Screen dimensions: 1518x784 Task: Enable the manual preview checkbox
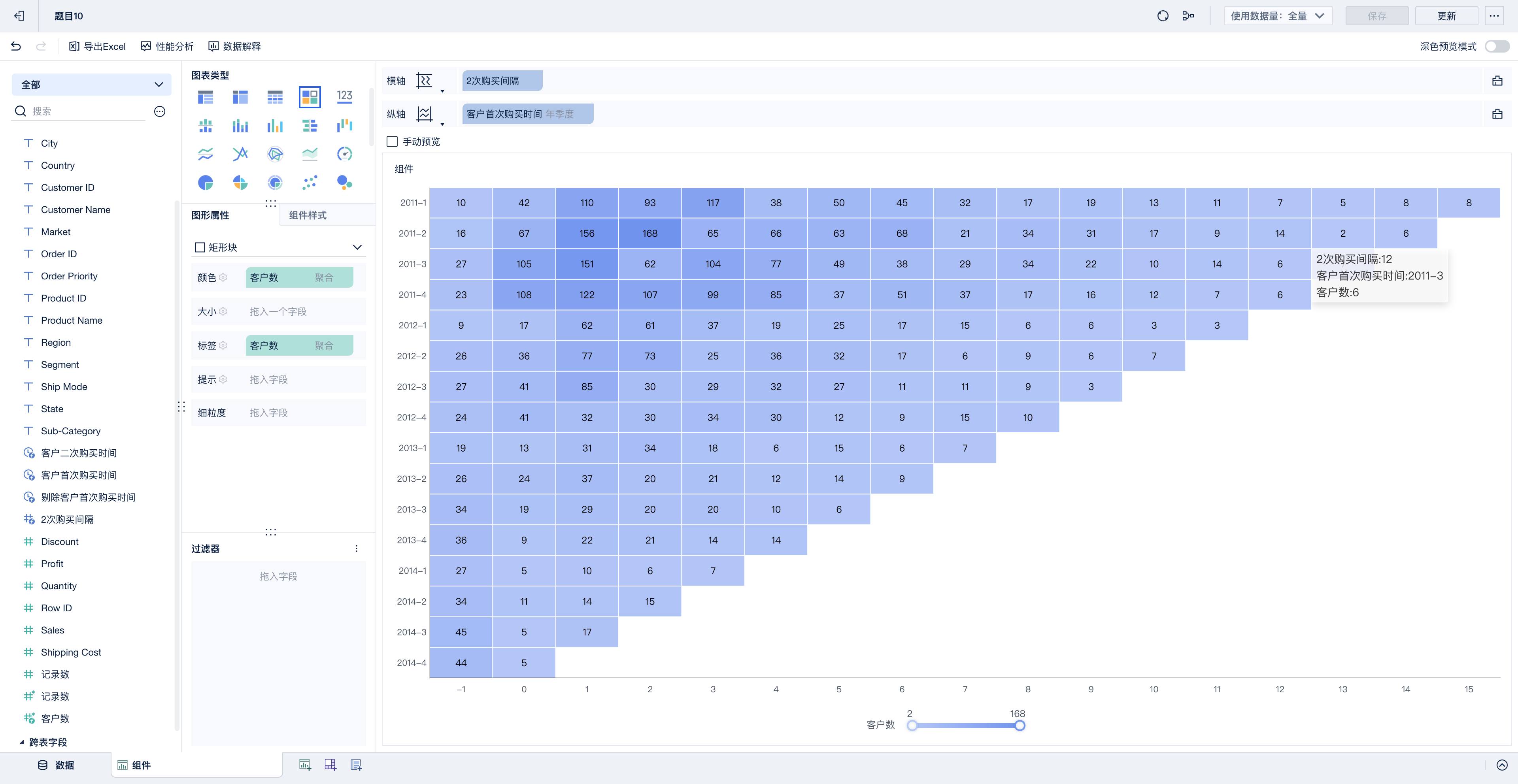pyautogui.click(x=392, y=141)
